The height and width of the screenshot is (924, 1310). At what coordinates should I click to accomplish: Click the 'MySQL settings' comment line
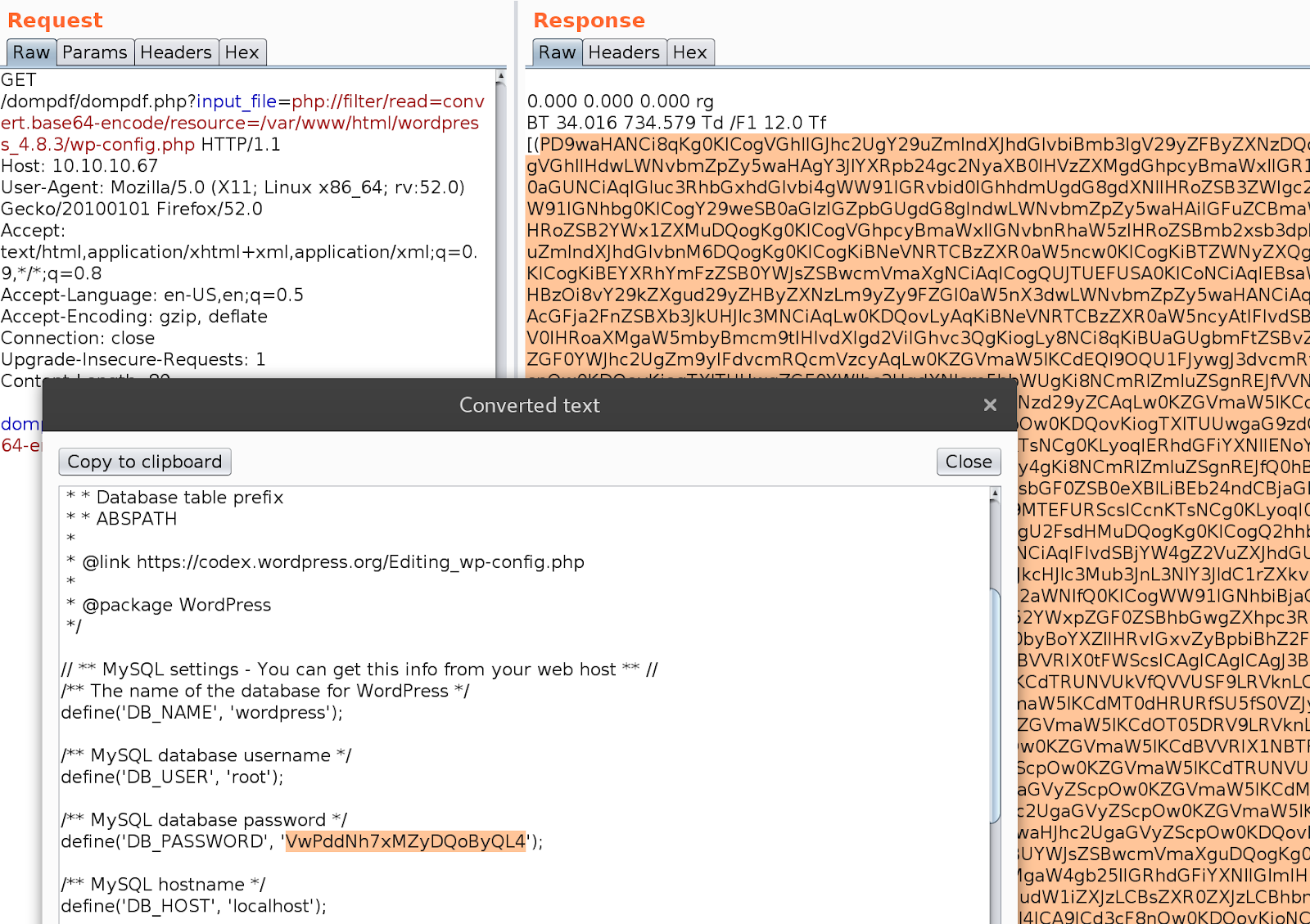point(359,669)
